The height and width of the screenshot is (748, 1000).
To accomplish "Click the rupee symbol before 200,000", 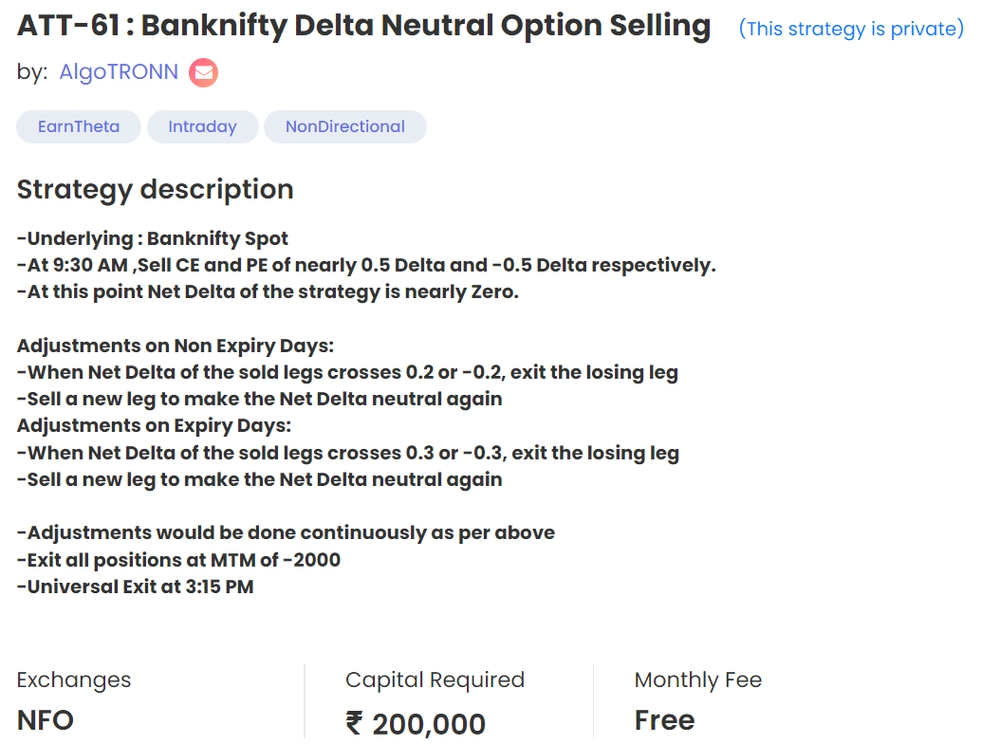I will click(352, 723).
